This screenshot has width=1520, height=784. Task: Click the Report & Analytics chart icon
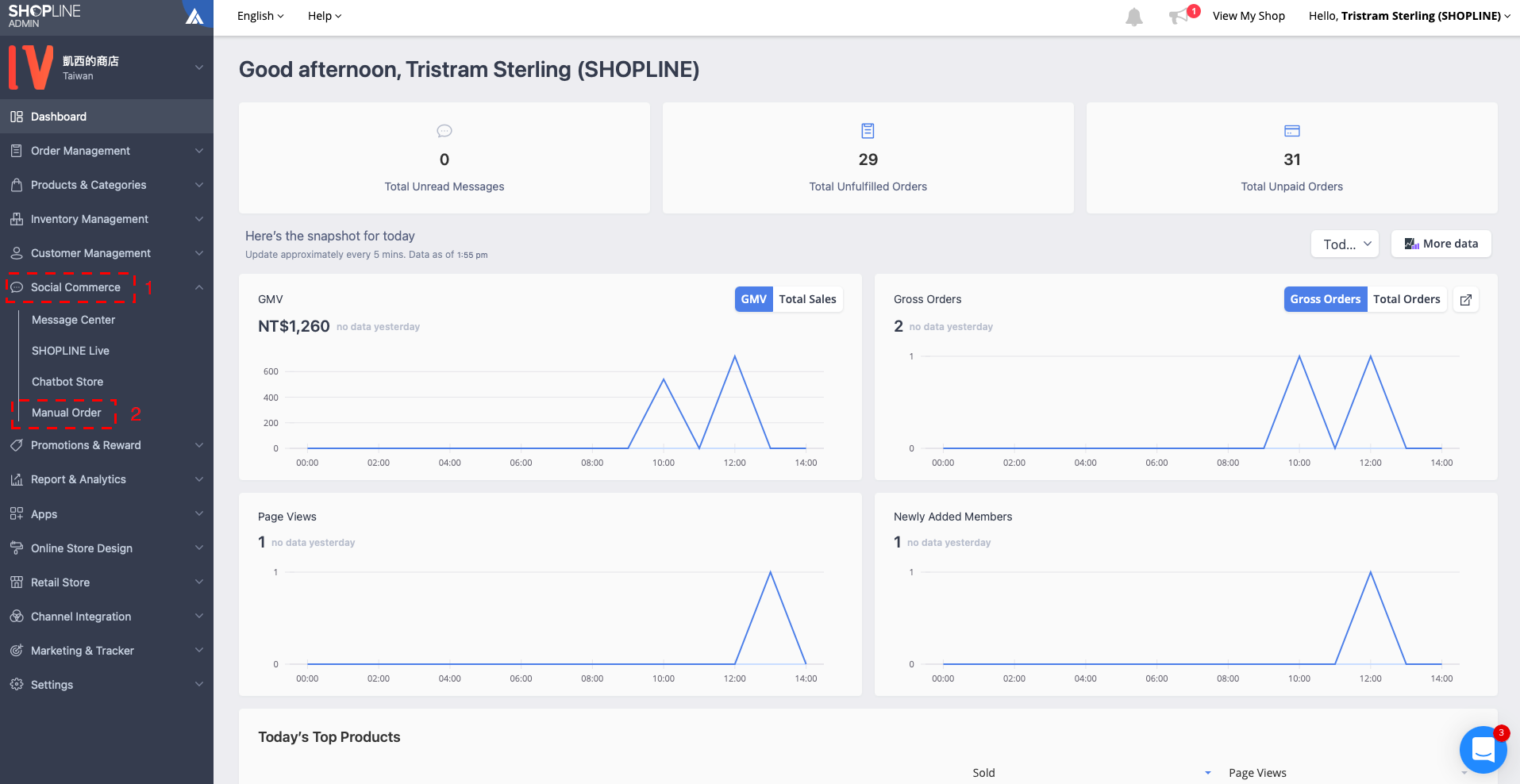[17, 479]
